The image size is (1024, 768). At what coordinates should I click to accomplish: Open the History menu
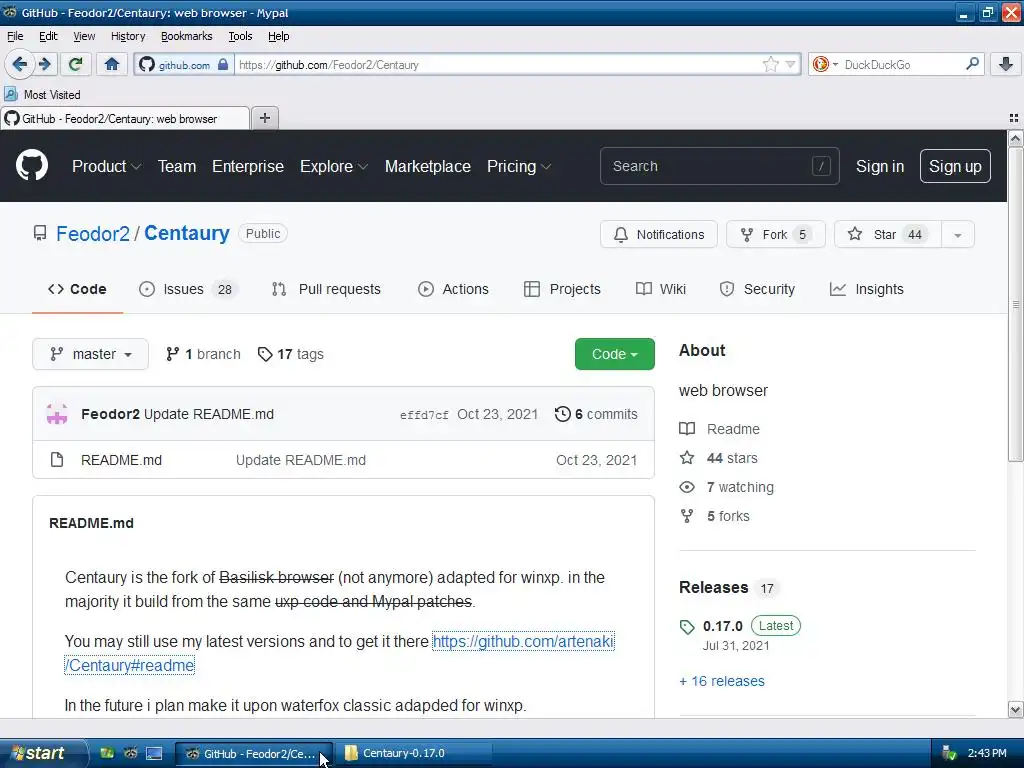click(x=128, y=36)
